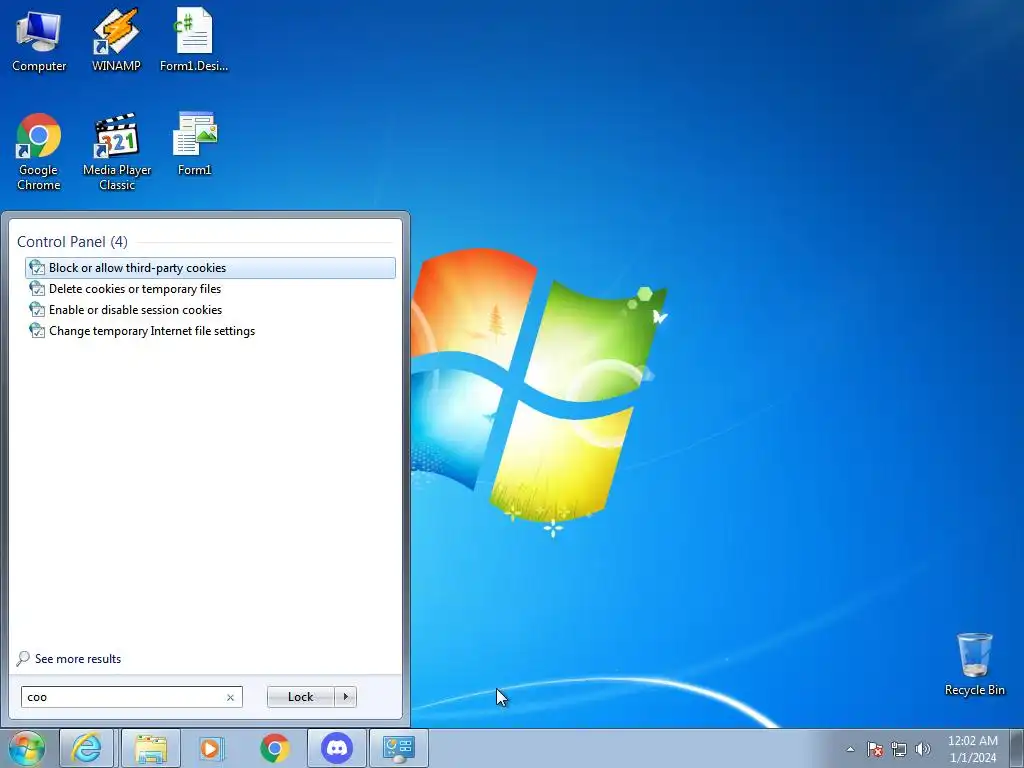The image size is (1024, 768).
Task: Open Delete cookies or temporary files
Action: tap(210, 289)
